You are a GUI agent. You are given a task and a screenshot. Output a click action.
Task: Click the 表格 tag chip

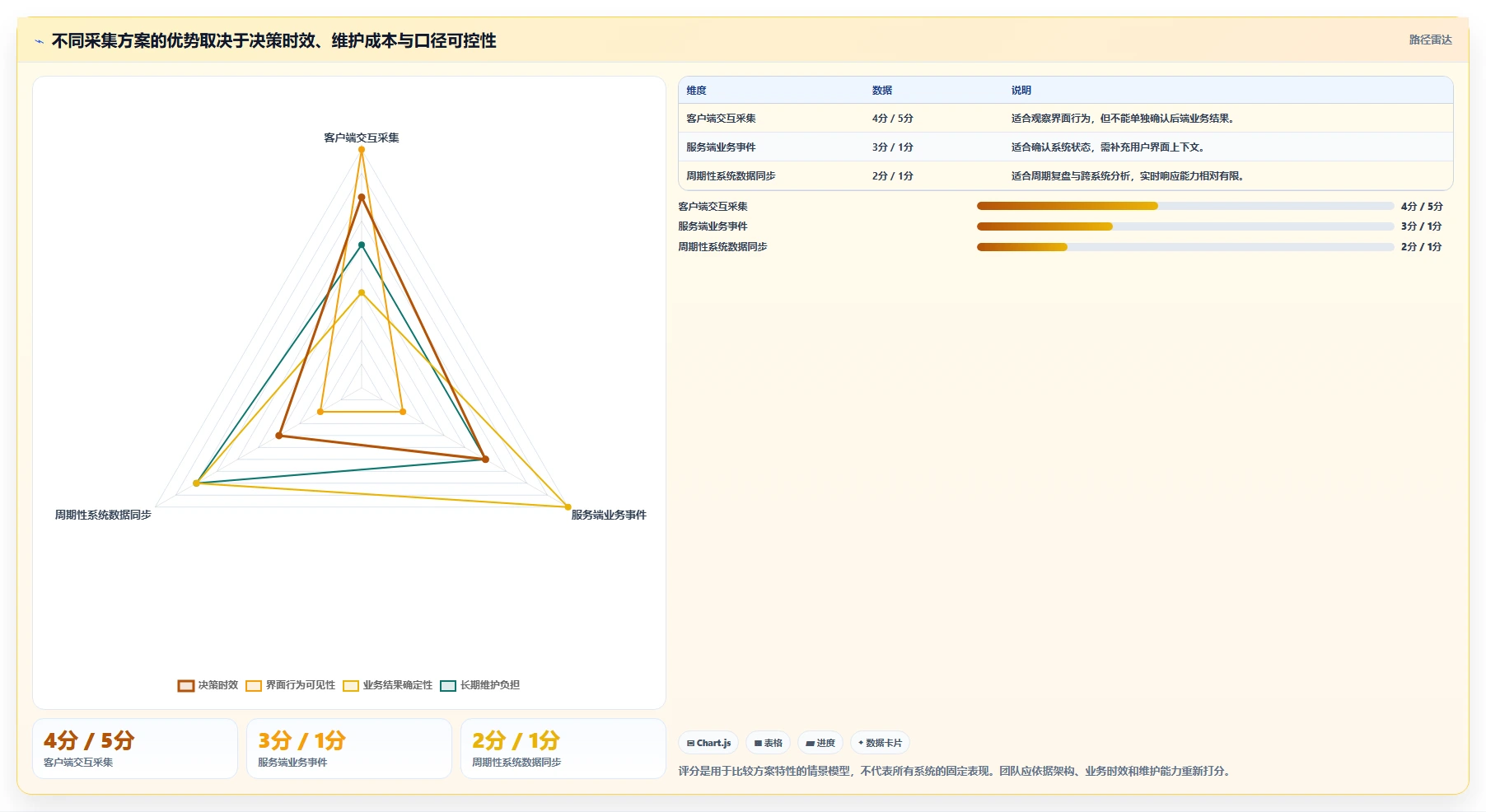tap(769, 743)
